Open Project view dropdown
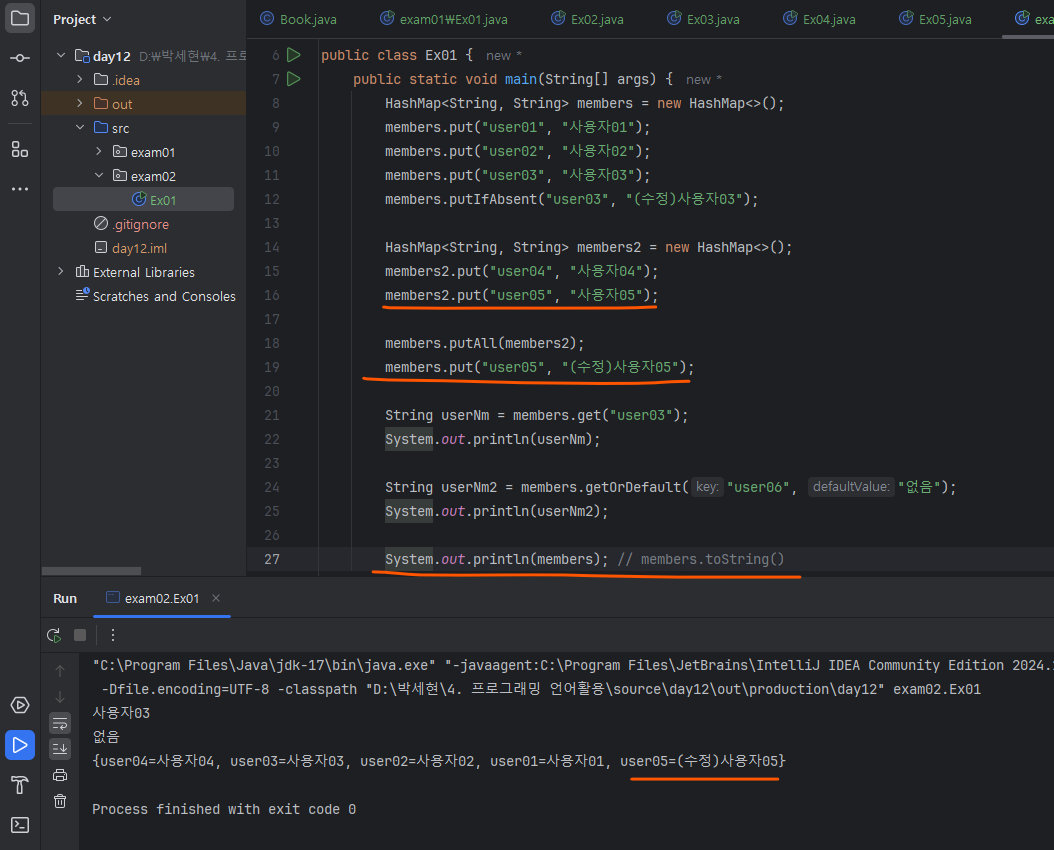The width and height of the screenshot is (1054, 850). point(82,19)
